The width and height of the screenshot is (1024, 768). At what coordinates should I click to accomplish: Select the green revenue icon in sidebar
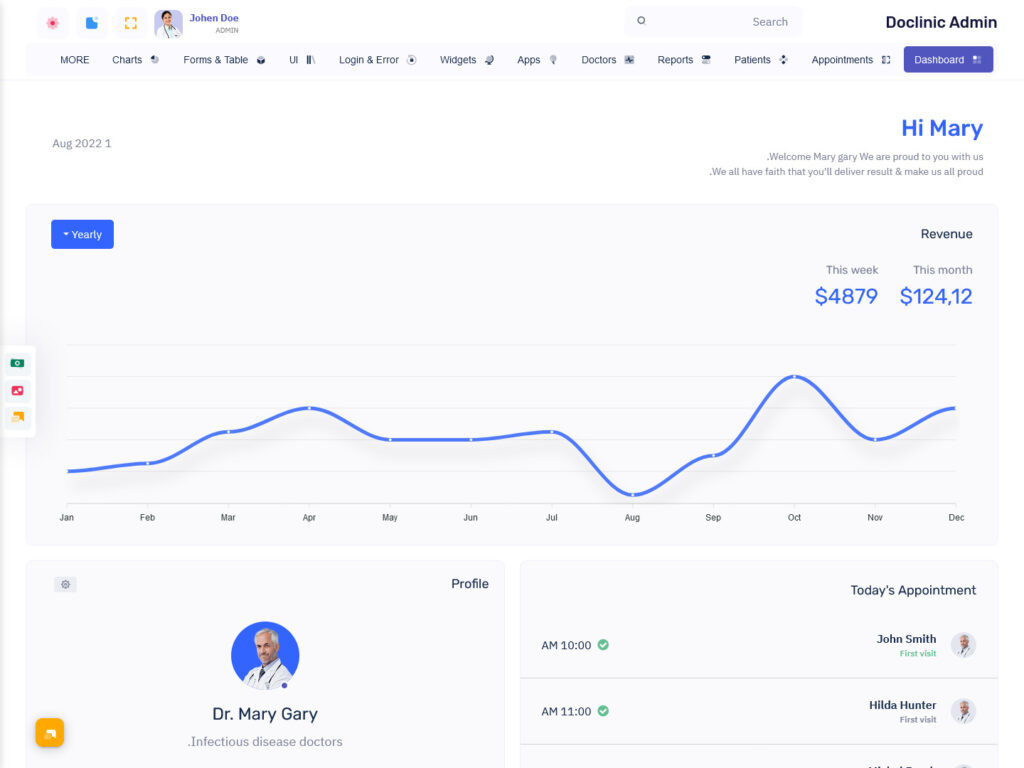(x=17, y=362)
